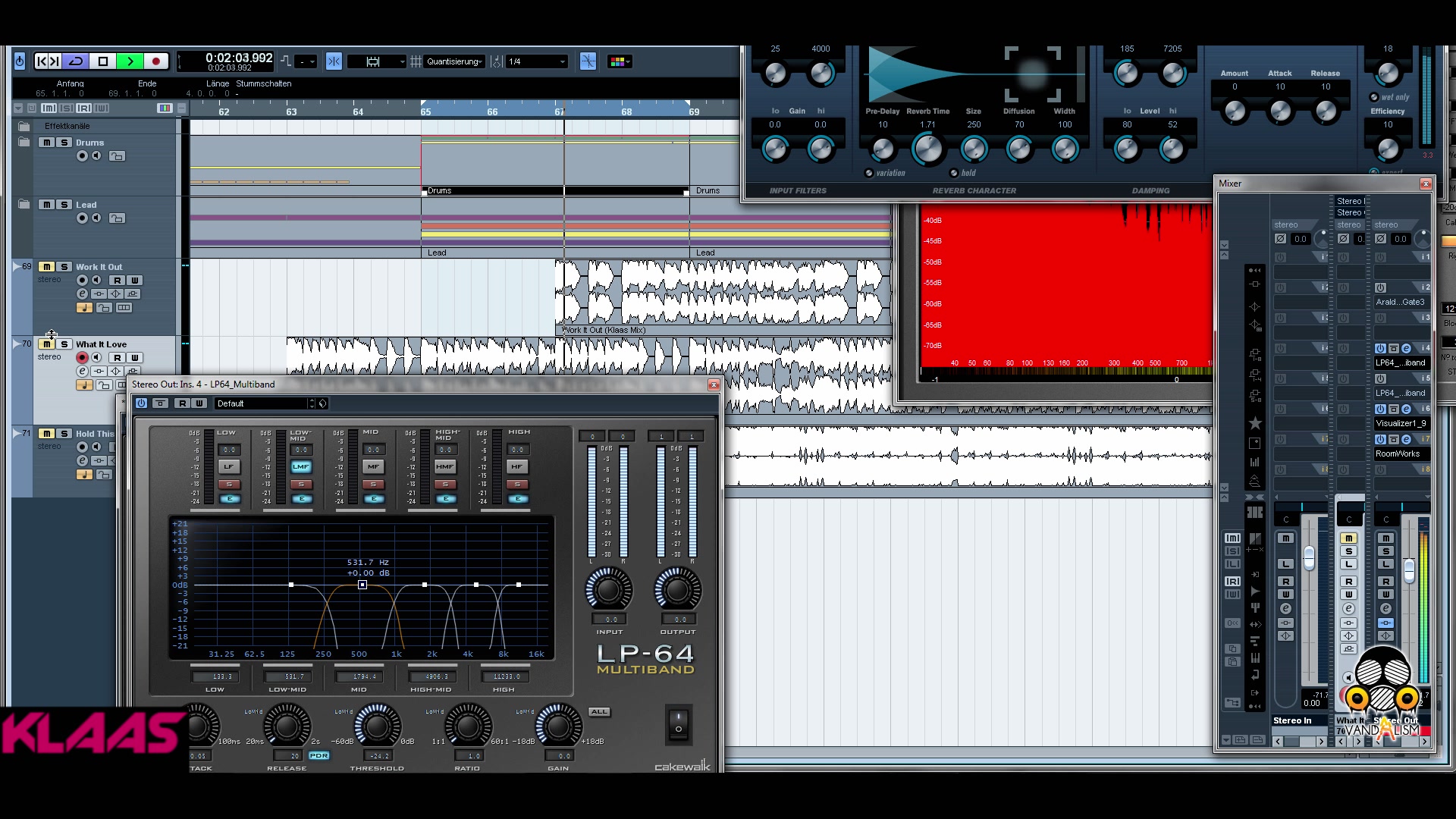
Task: Open the Quantisierung type dropdown
Action: coord(454,61)
